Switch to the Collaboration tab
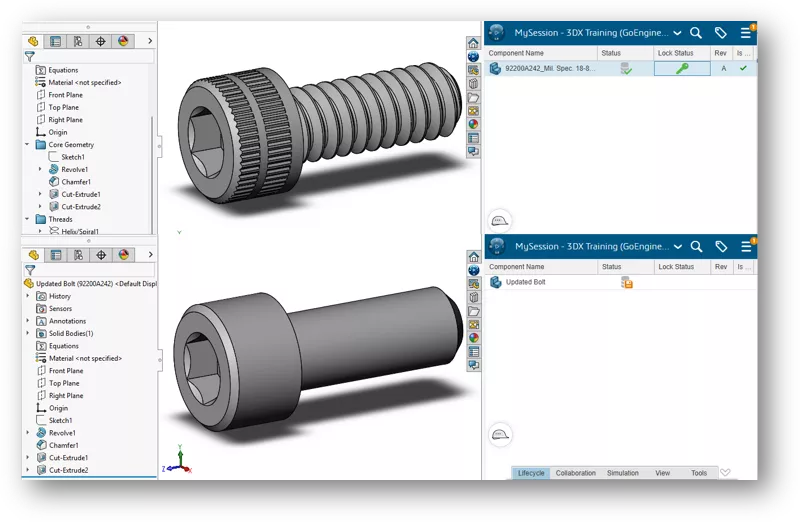The width and height of the screenshot is (800, 522). click(x=576, y=474)
